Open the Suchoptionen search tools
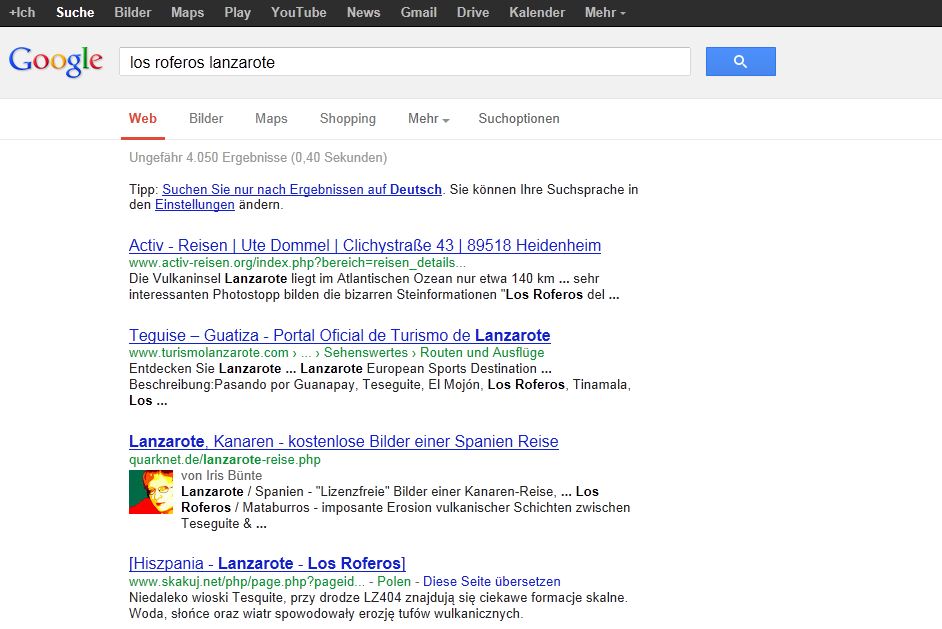The image size is (942, 629). (x=519, y=119)
